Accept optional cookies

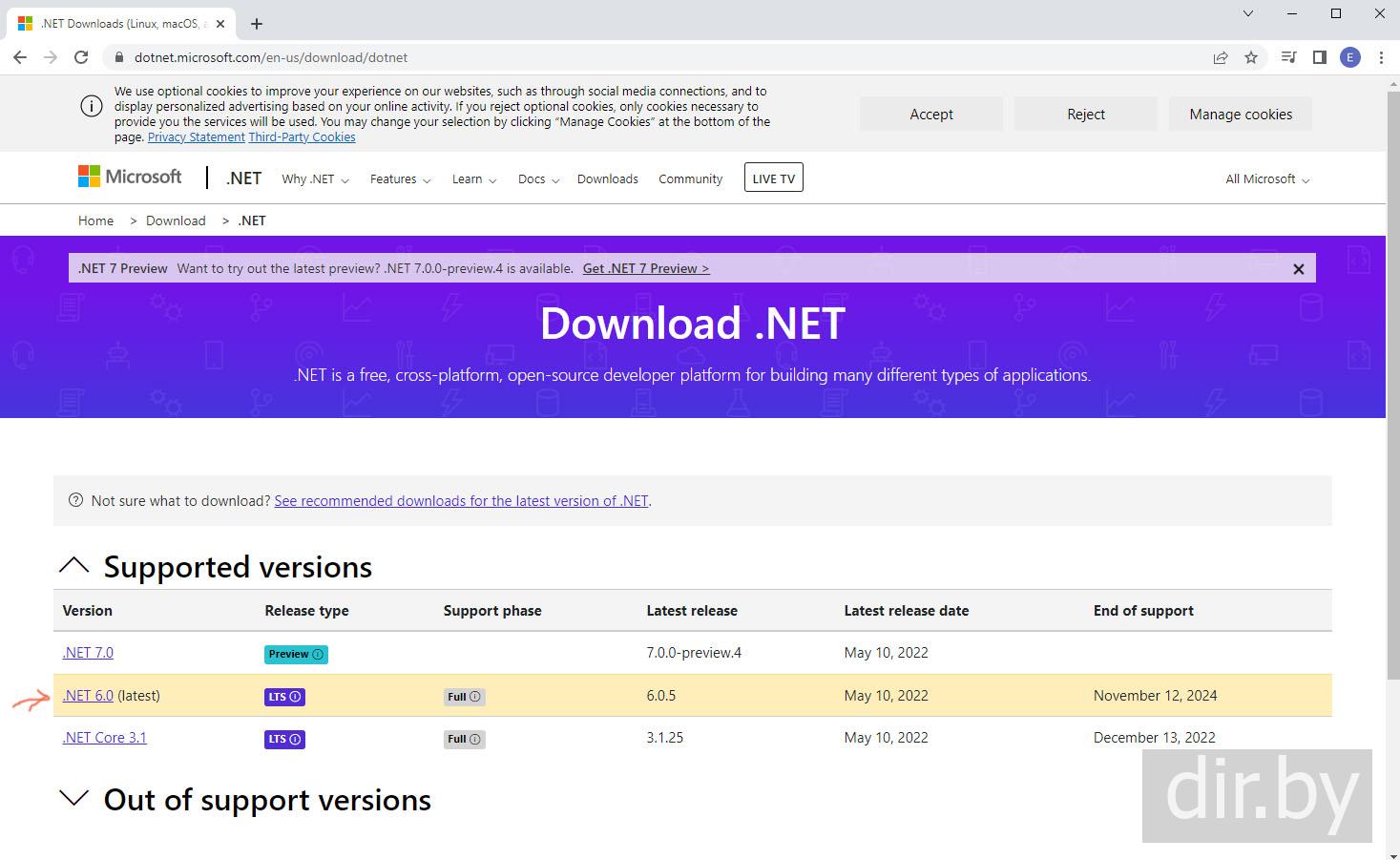click(x=930, y=115)
